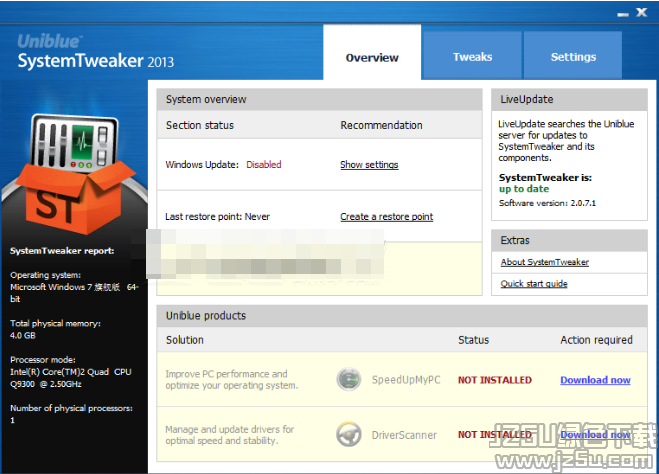Click the Extras panel header

[569, 240]
